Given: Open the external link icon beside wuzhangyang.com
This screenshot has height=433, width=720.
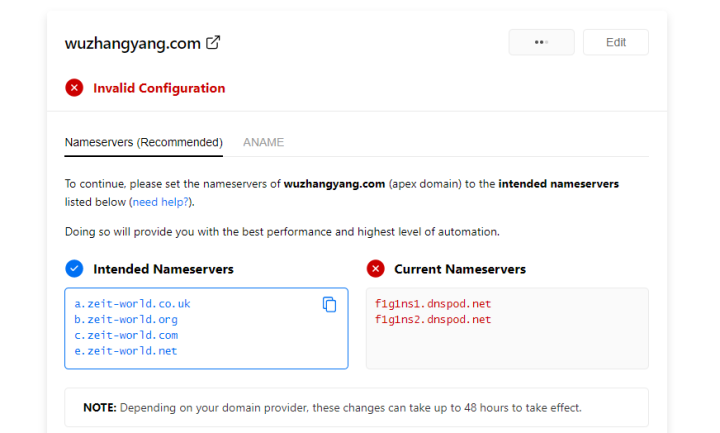Looking at the screenshot, I should tap(213, 43).
